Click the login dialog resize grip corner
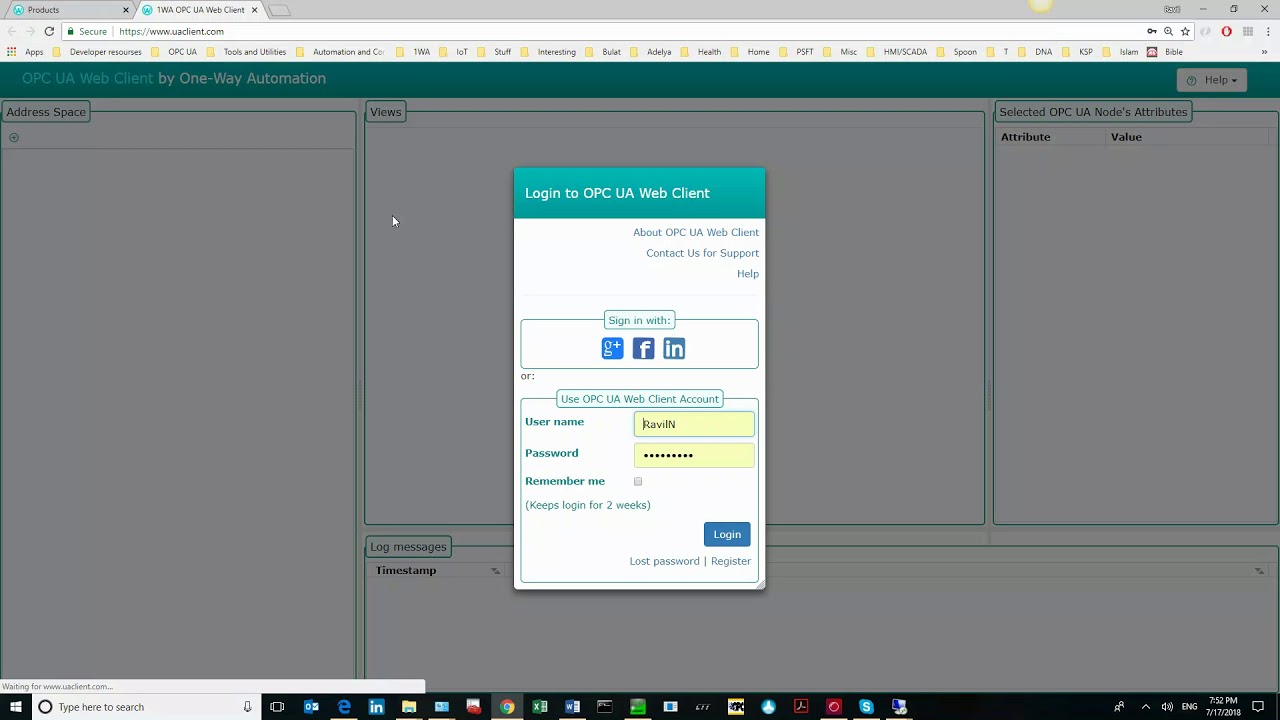 (x=760, y=584)
